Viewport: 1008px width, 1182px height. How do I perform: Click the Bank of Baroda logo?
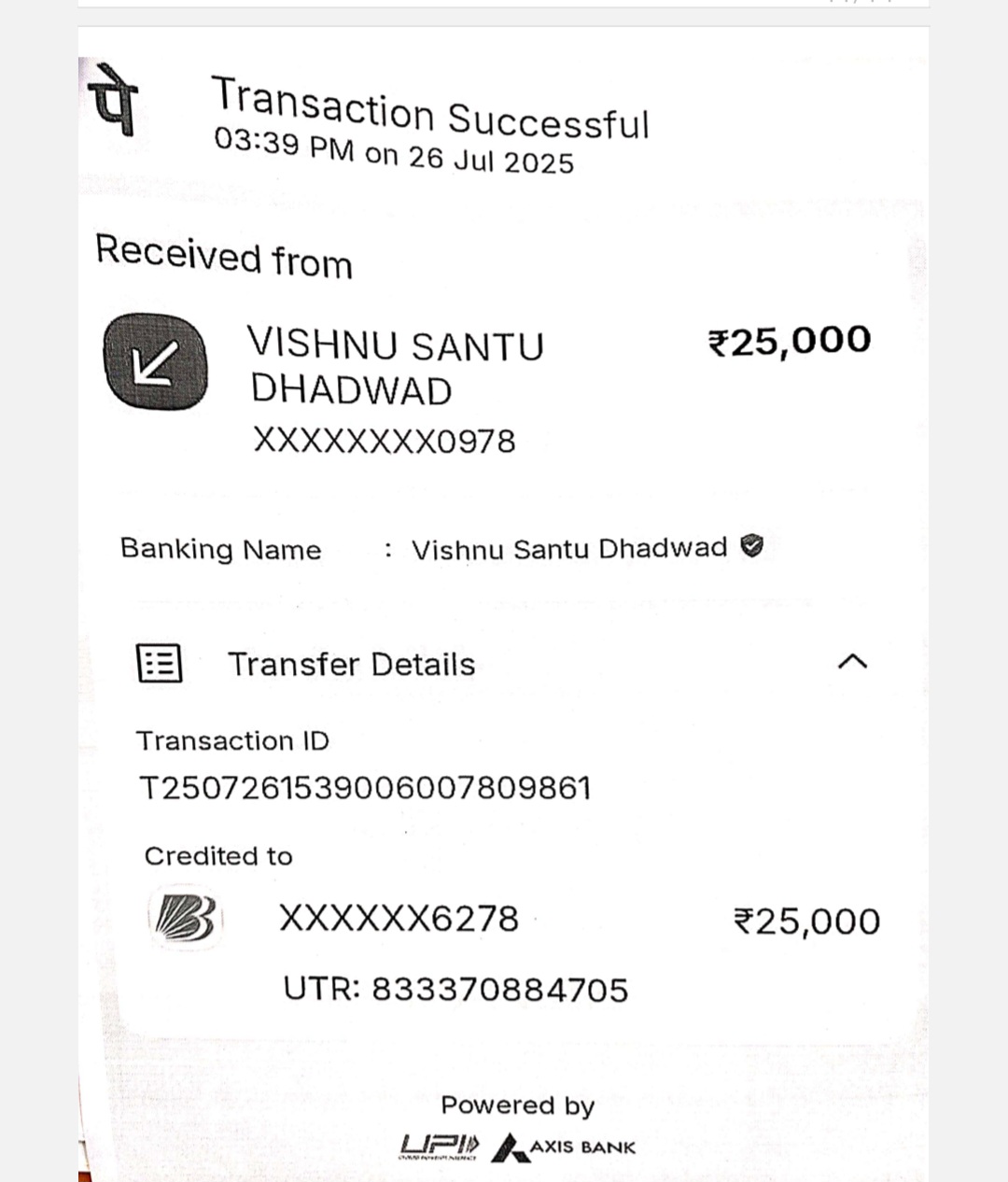pyautogui.click(x=185, y=919)
